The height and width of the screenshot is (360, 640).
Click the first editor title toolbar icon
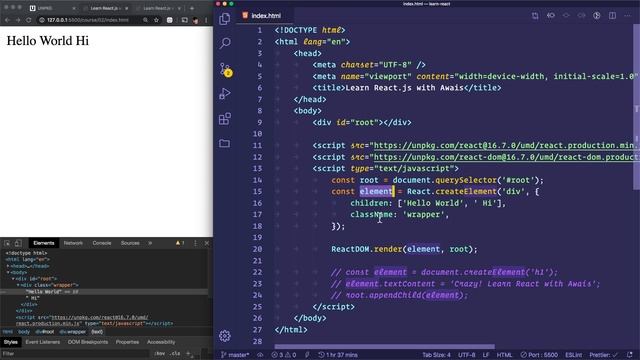pyautogui.click(x=535, y=16)
